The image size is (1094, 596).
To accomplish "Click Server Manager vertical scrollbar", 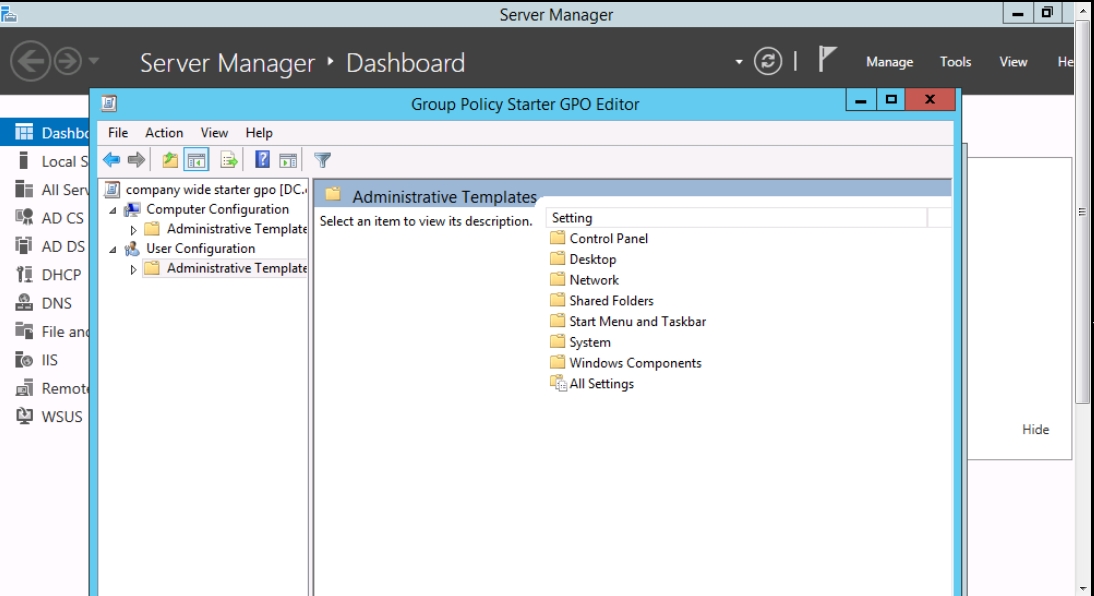I will click(1082, 211).
